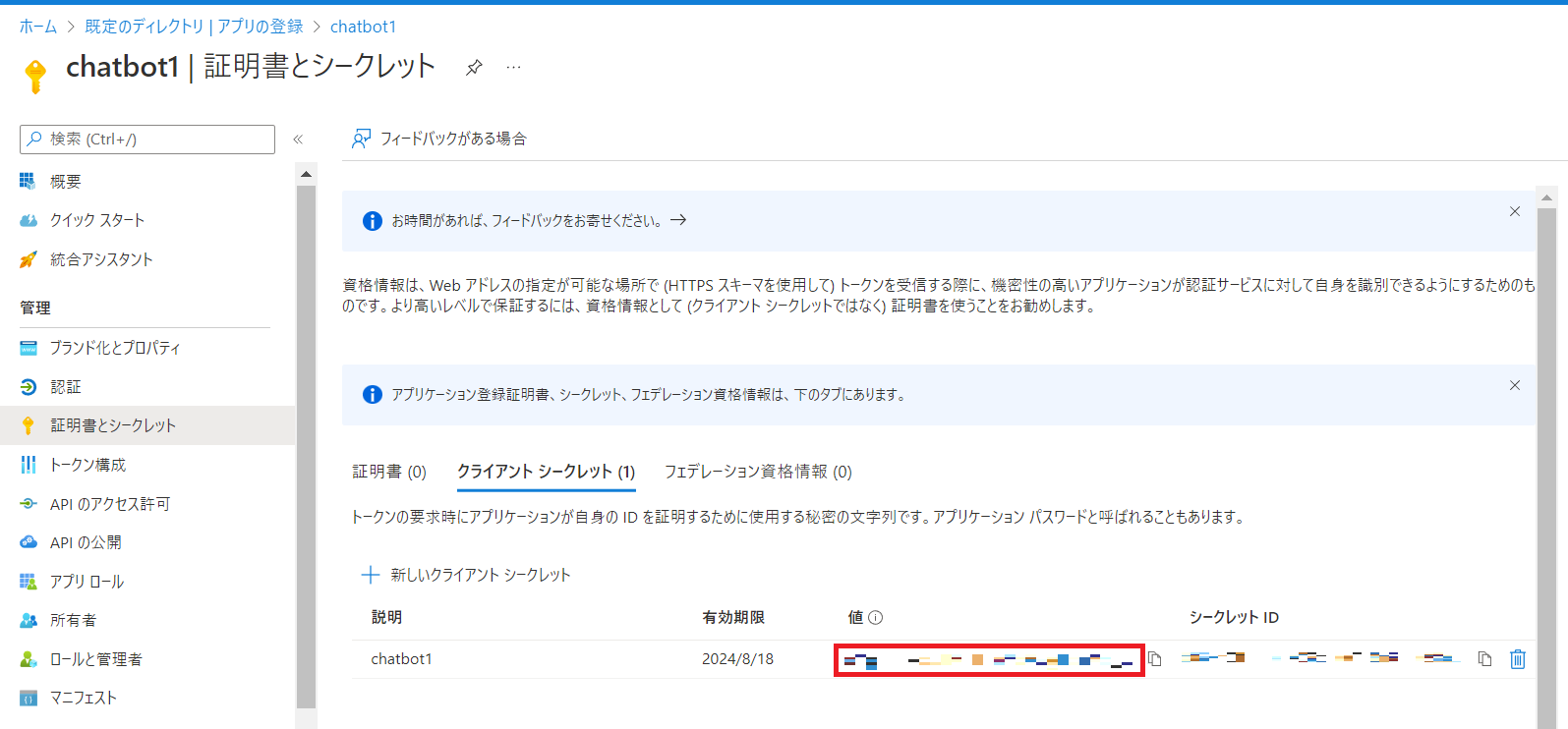Switch to the 証明書 (0) tab

coord(389,472)
